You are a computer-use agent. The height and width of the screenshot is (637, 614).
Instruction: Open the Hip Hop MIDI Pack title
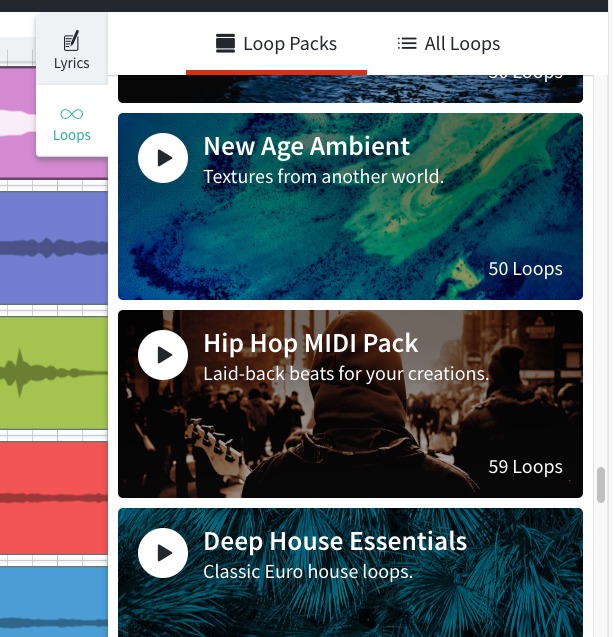[310, 343]
